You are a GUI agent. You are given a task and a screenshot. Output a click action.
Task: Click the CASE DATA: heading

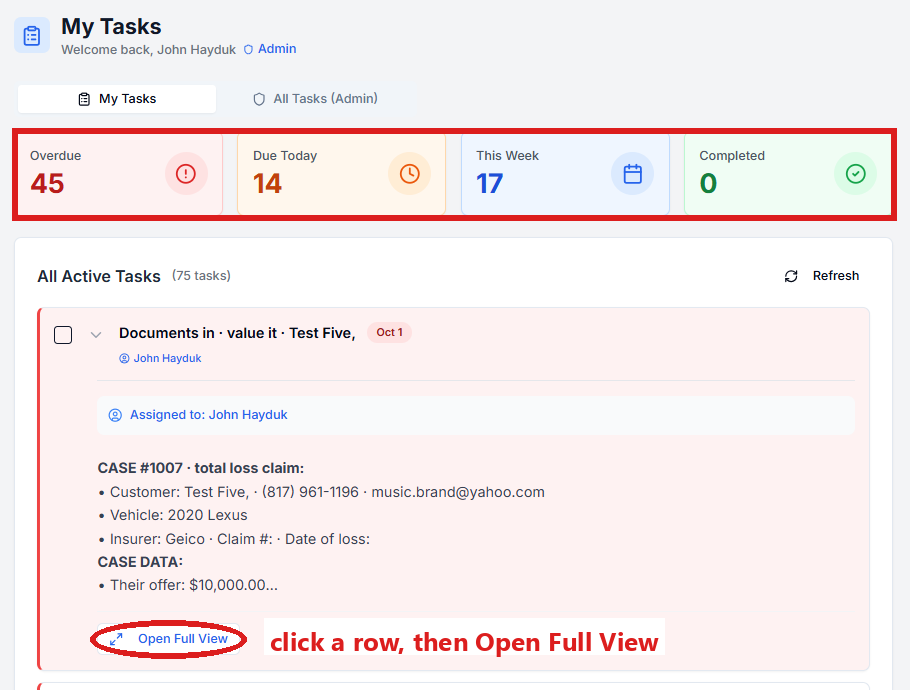tap(140, 562)
